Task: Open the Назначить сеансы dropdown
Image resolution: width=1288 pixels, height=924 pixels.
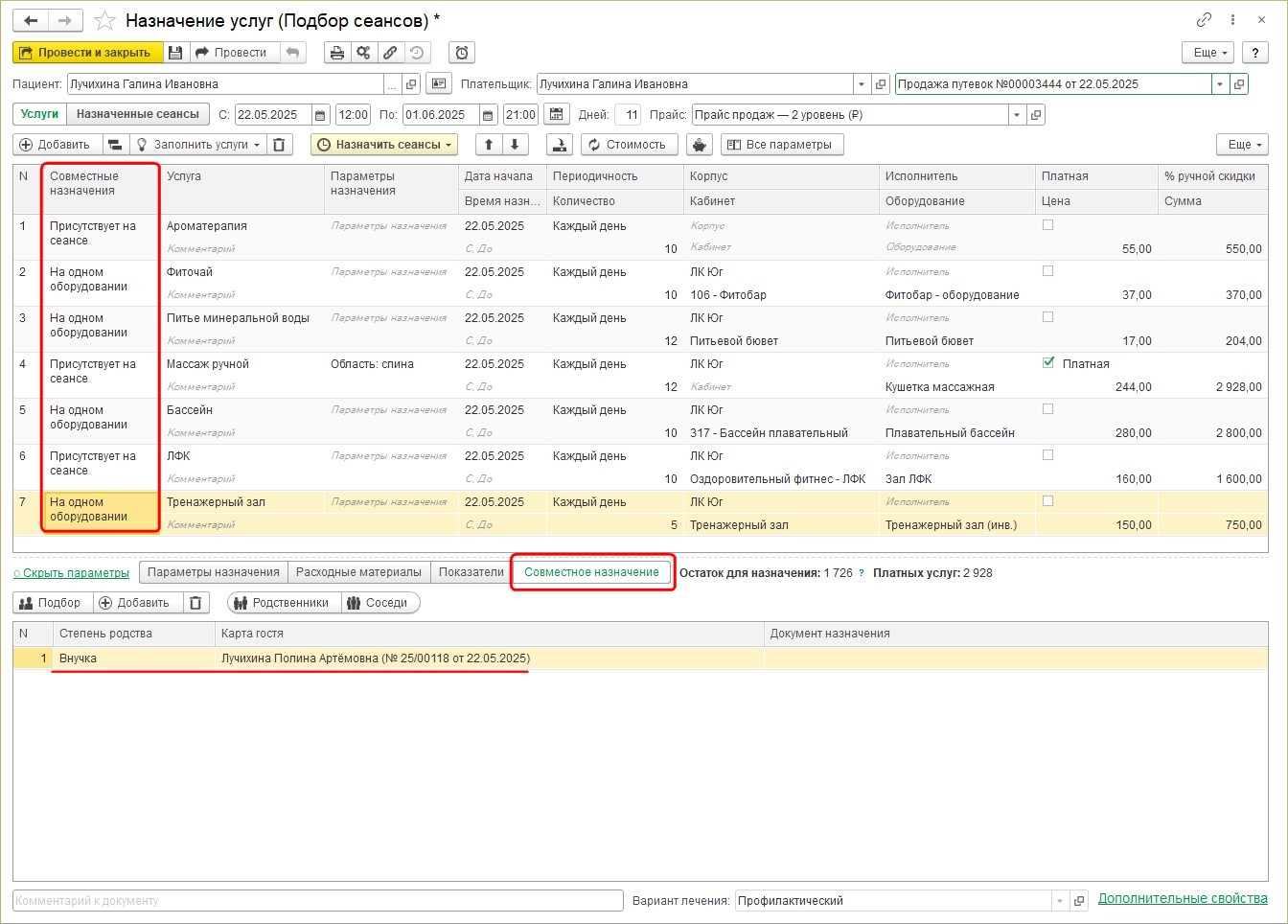Action: point(384,145)
